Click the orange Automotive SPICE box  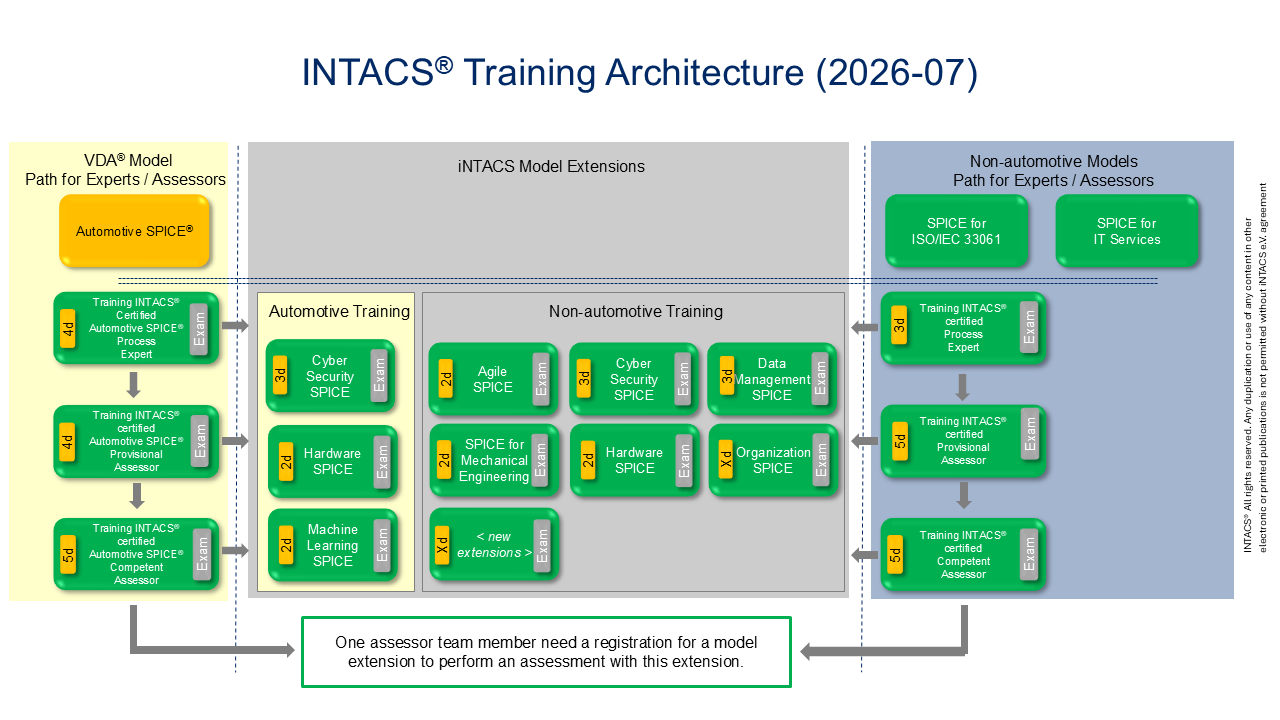coord(134,231)
